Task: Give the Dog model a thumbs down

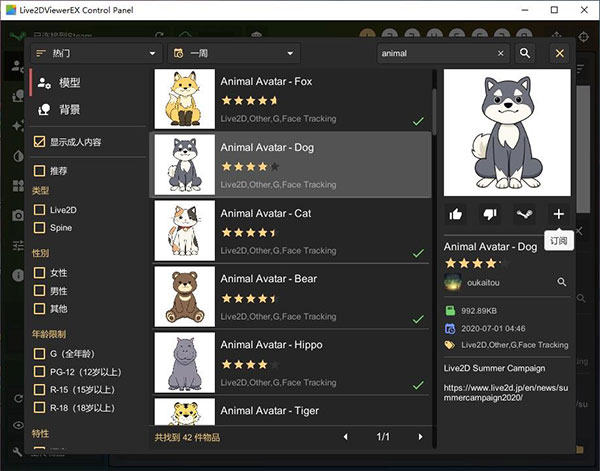Action: point(490,213)
